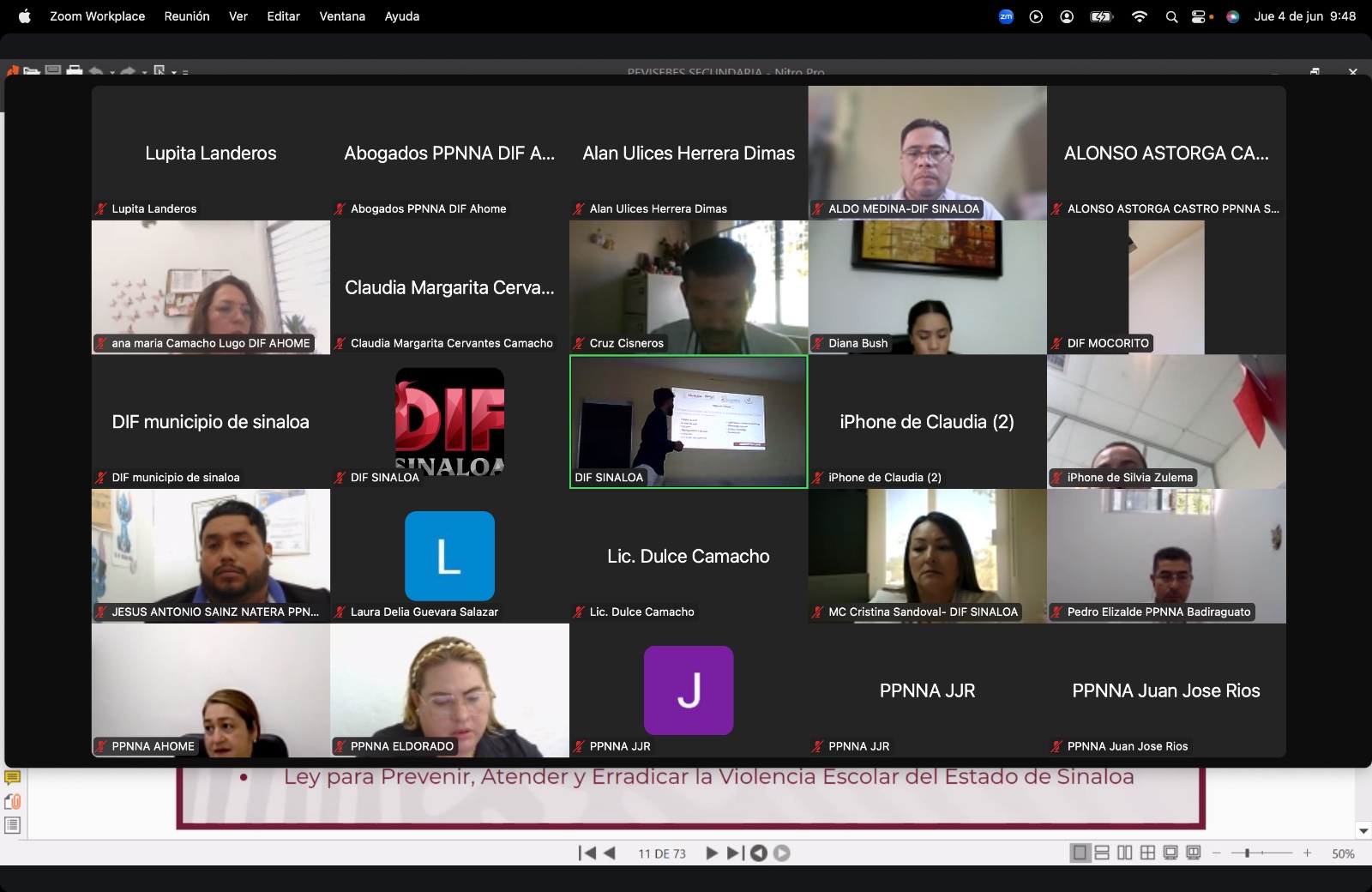Select the DIF MOCORITO video tile
This screenshot has height=892, width=1372.
pos(1166,287)
